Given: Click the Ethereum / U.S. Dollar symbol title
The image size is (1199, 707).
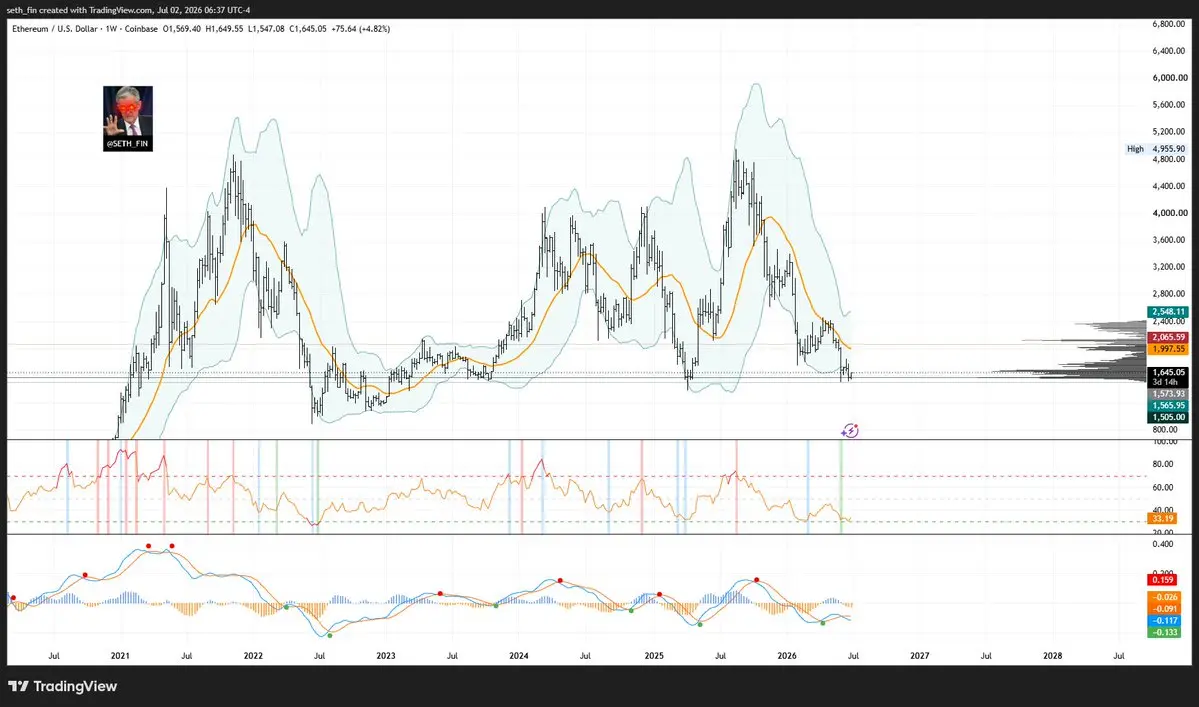Looking at the screenshot, I should click(54, 29).
